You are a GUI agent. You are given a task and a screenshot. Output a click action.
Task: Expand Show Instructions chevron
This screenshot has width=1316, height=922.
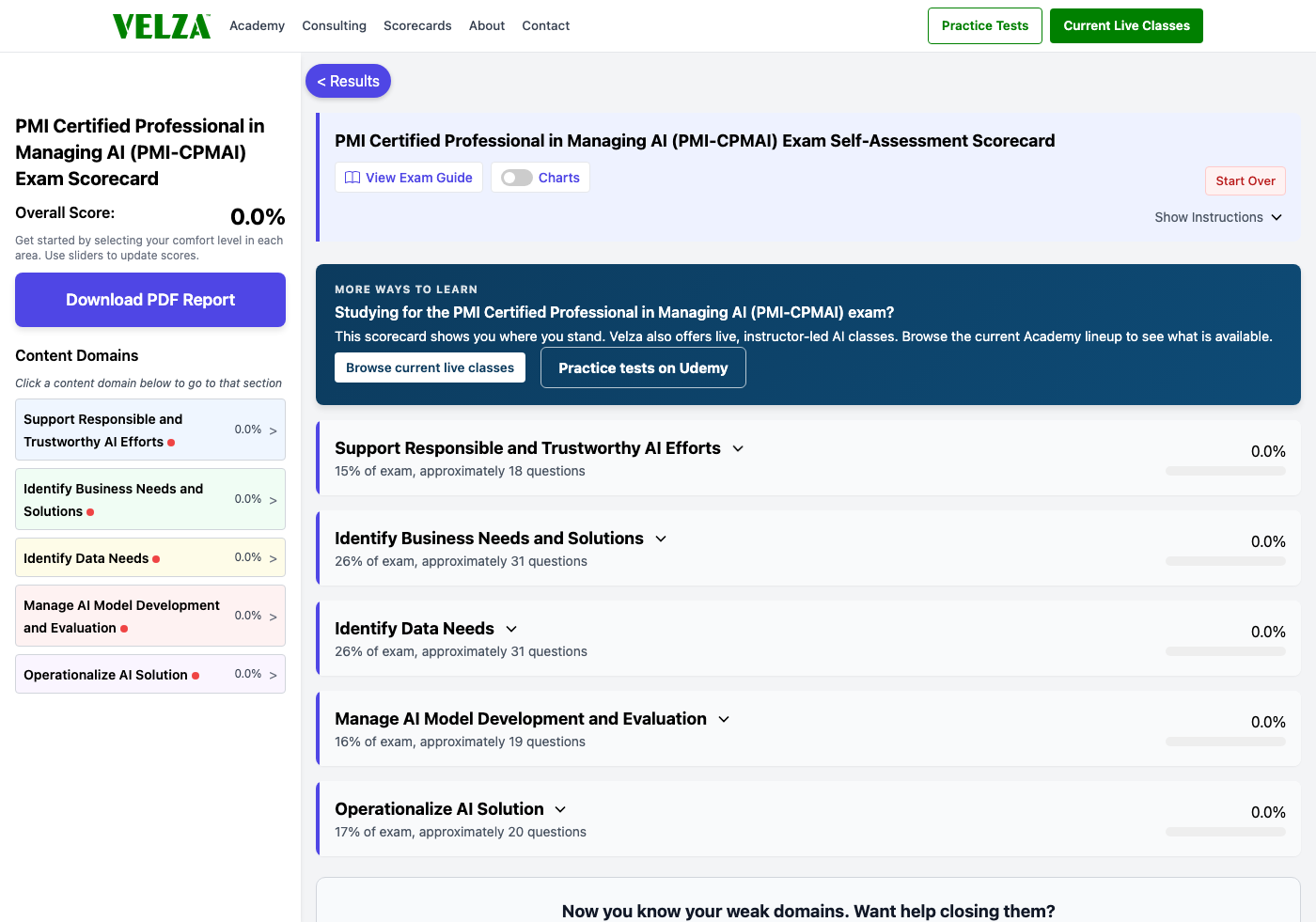[1277, 217]
